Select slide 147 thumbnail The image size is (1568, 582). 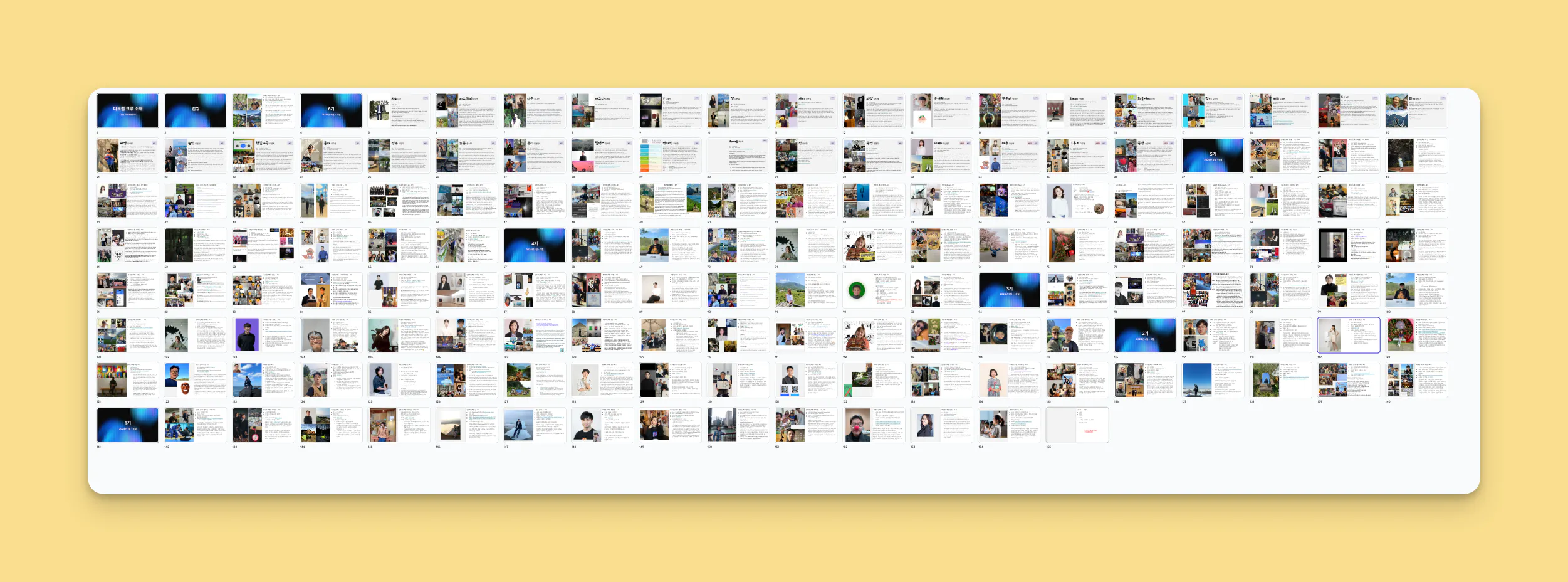coord(535,425)
